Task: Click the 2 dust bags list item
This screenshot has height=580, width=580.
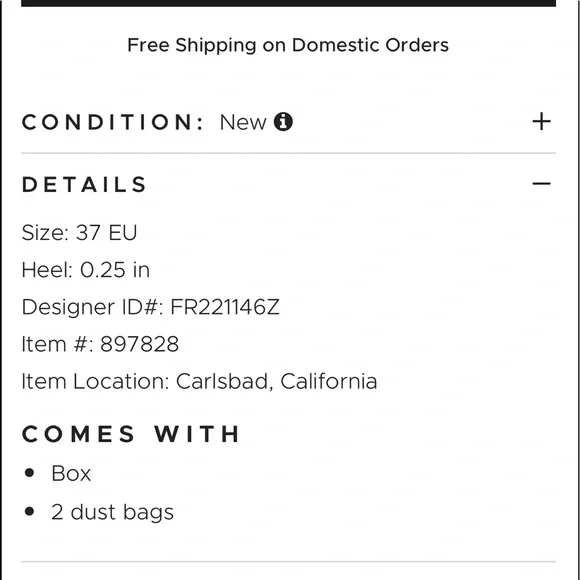Action: point(112,512)
